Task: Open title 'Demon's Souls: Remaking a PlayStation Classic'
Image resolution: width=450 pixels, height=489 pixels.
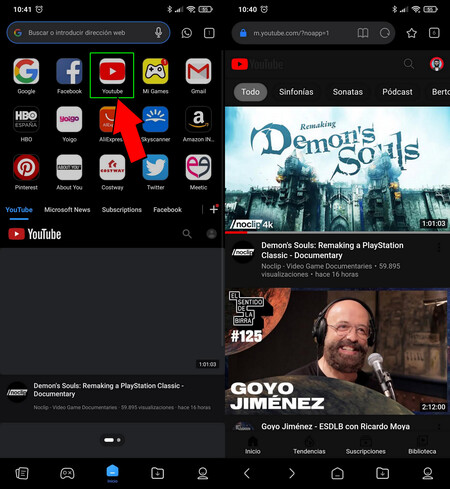Action: point(332,250)
